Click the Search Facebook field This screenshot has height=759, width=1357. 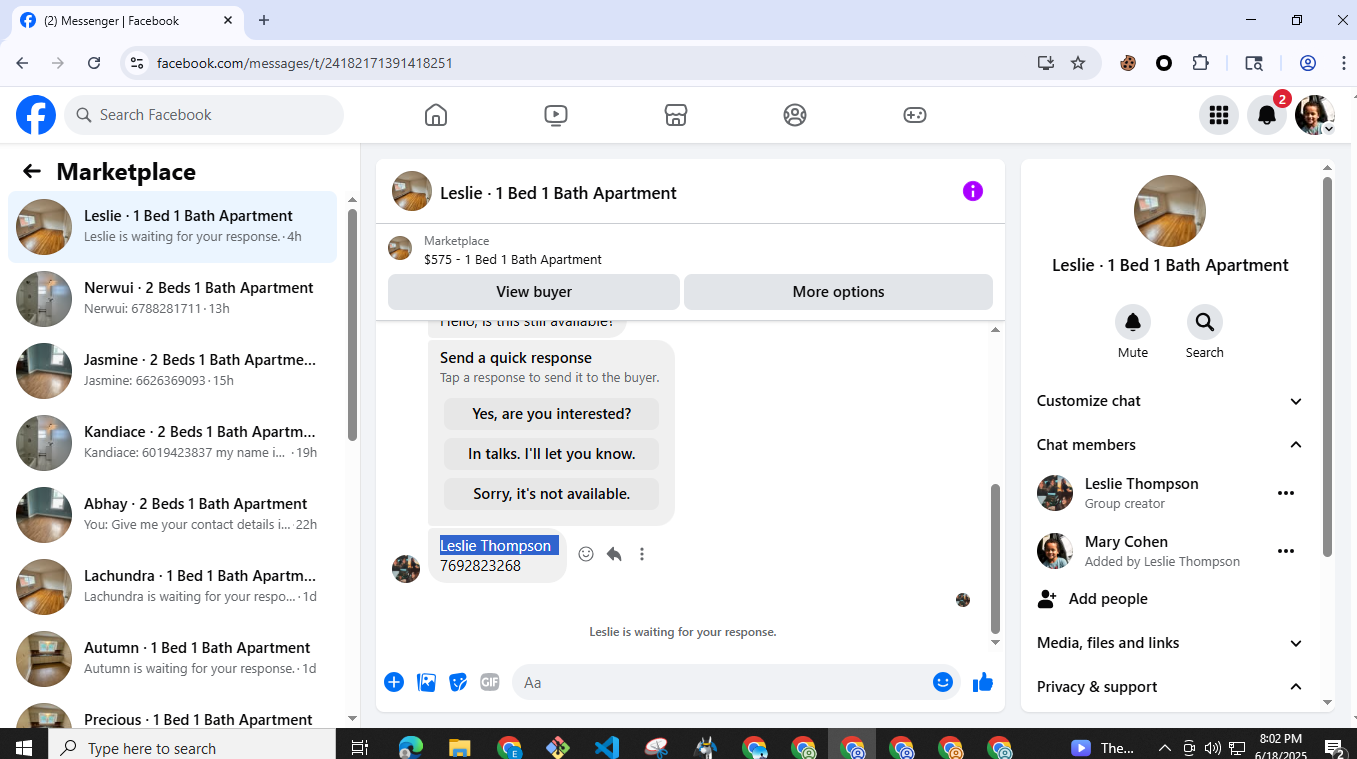point(204,115)
